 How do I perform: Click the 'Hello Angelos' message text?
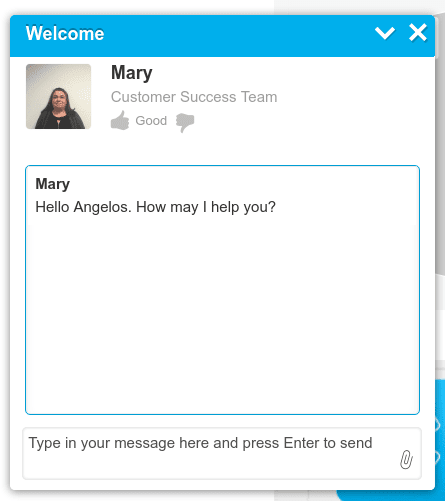(x=84, y=207)
